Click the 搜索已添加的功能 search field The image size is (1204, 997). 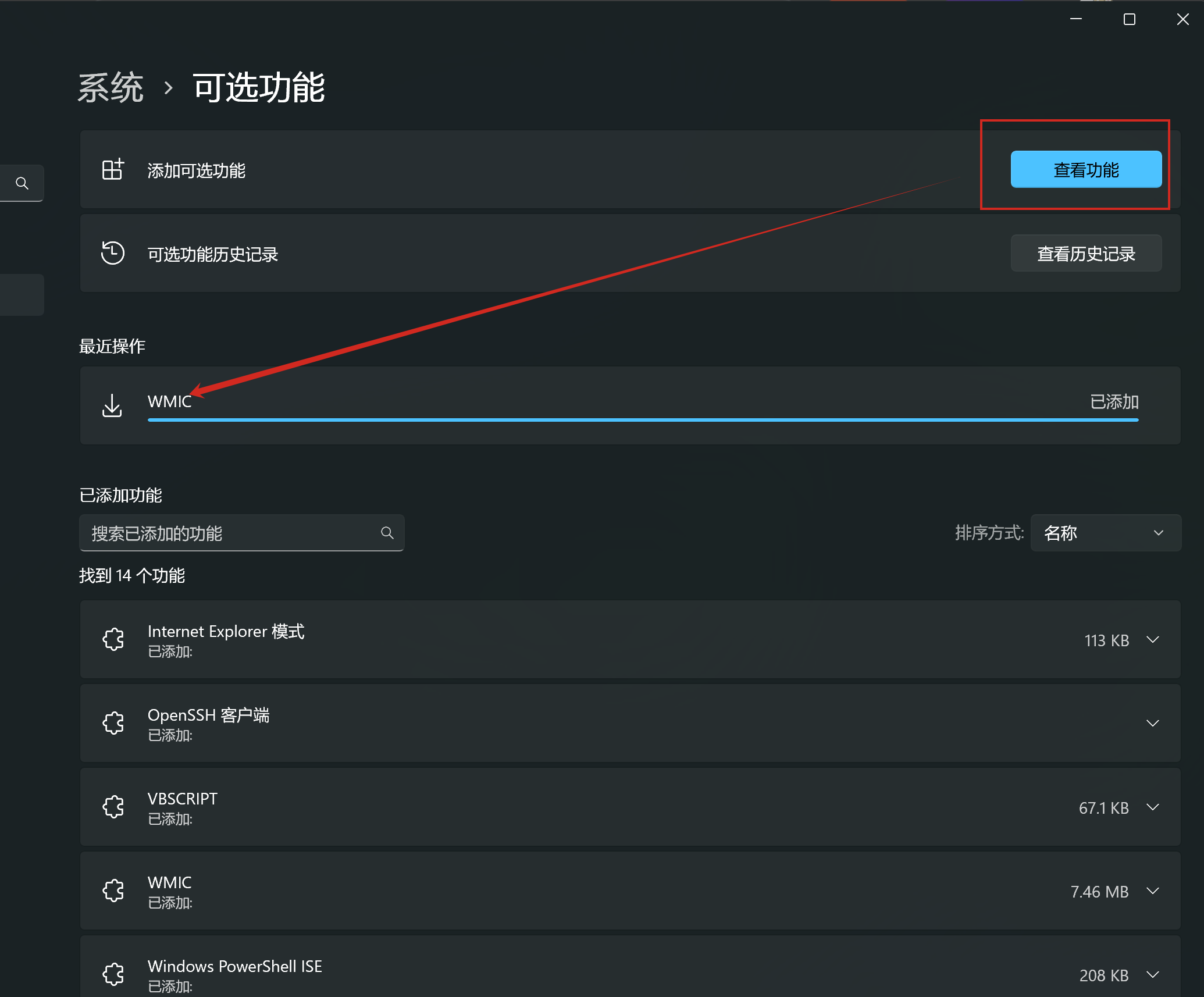click(x=233, y=532)
